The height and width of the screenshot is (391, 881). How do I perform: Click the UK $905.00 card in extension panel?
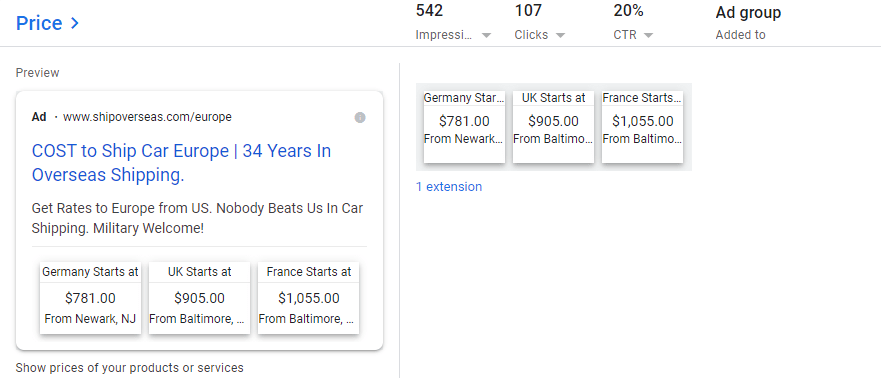pyautogui.click(x=553, y=126)
